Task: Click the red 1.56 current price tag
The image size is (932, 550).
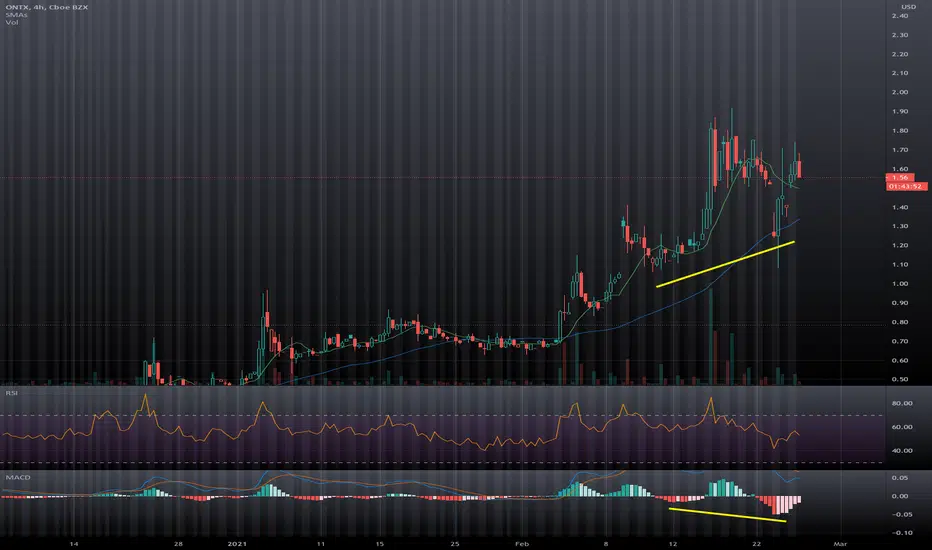Action: pos(900,177)
